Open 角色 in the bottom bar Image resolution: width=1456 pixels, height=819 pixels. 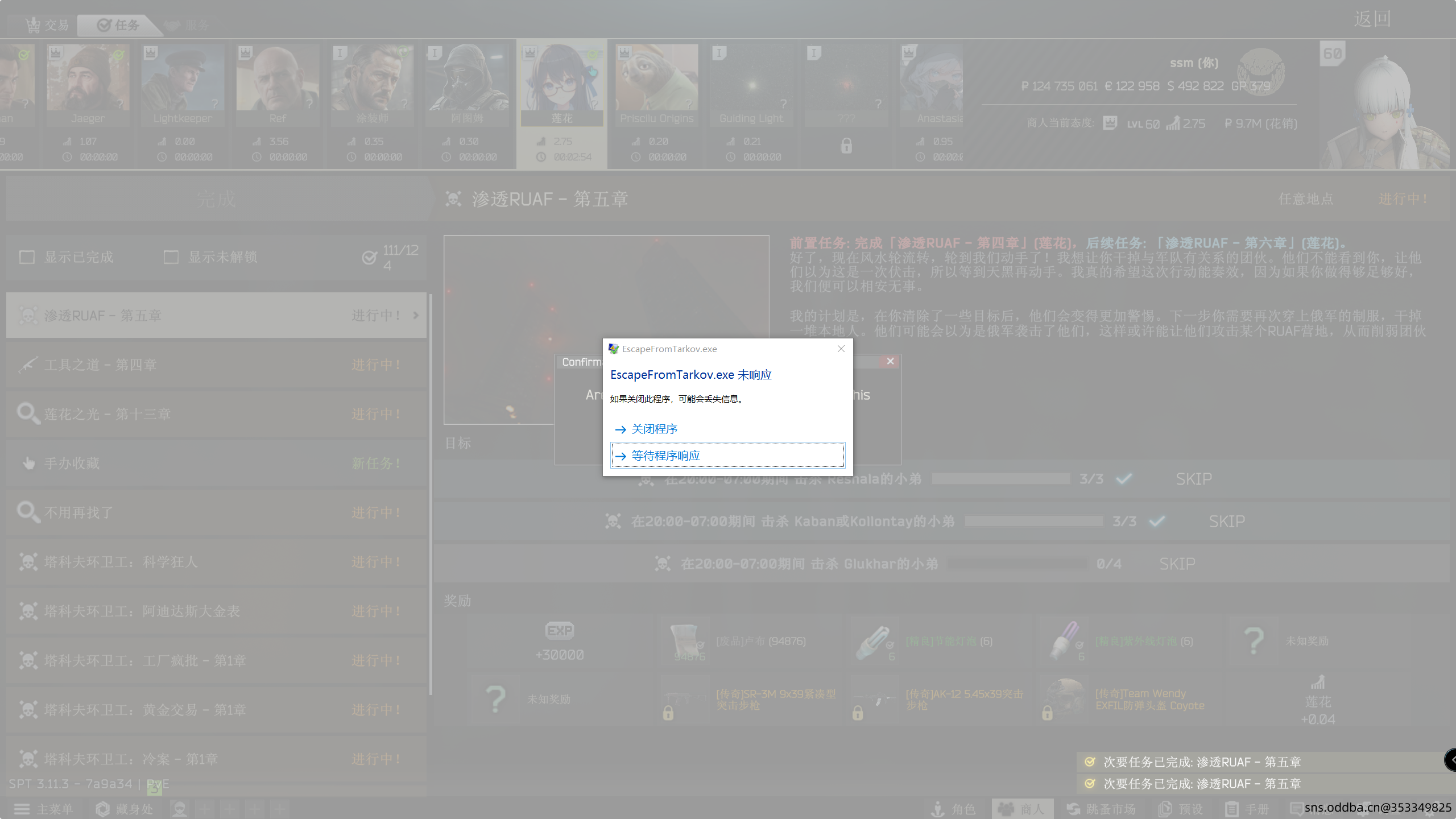pos(953,809)
